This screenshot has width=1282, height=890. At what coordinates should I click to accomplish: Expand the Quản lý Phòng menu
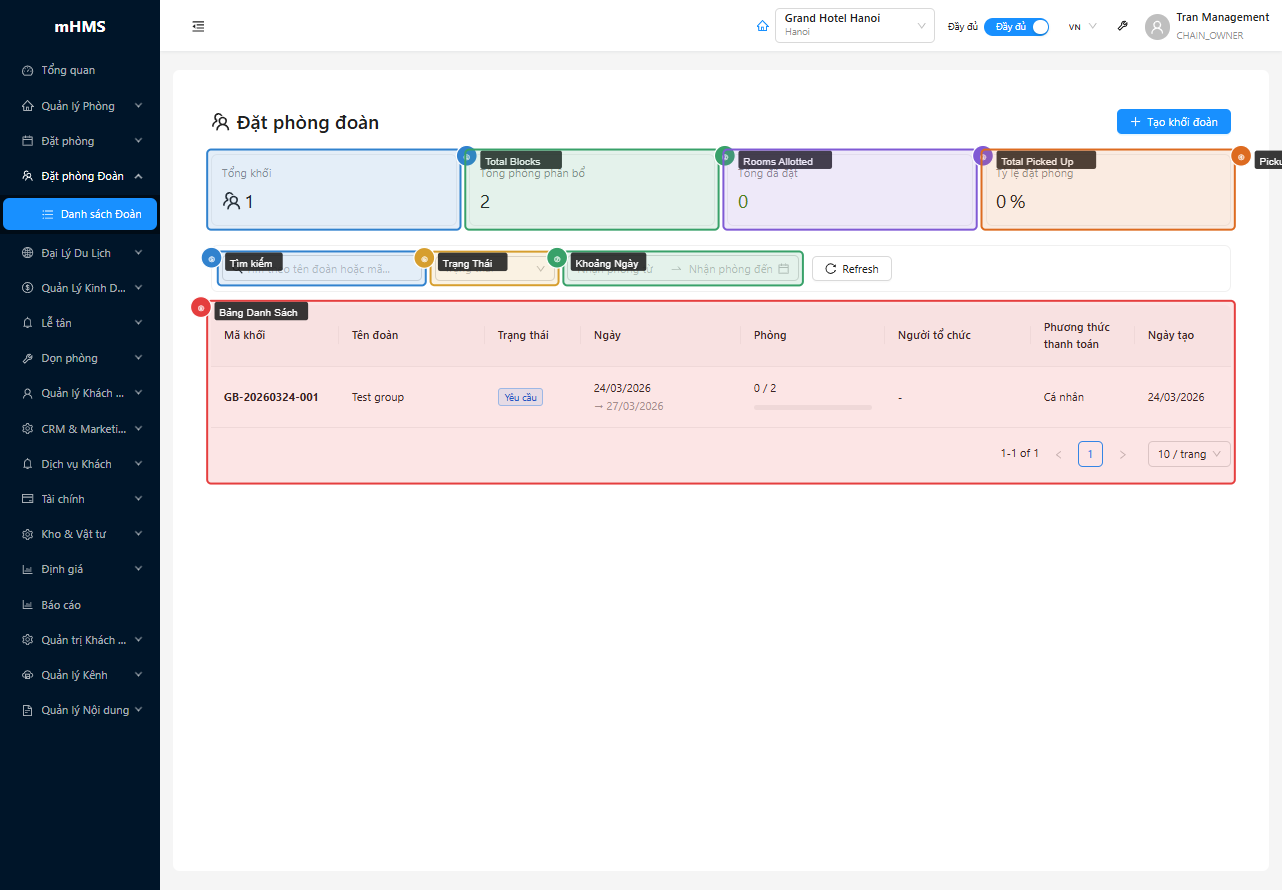80,106
